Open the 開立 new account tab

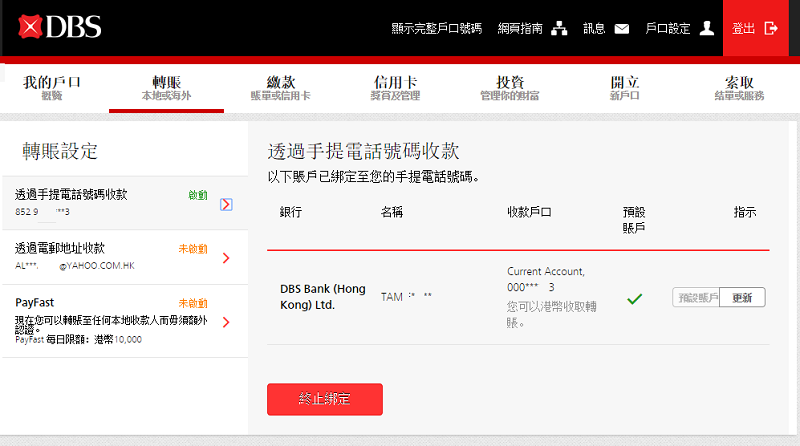point(624,88)
